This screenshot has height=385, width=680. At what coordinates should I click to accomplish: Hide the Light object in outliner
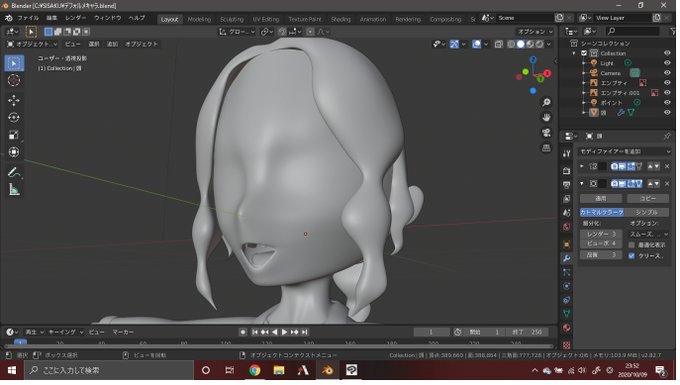(x=667, y=63)
